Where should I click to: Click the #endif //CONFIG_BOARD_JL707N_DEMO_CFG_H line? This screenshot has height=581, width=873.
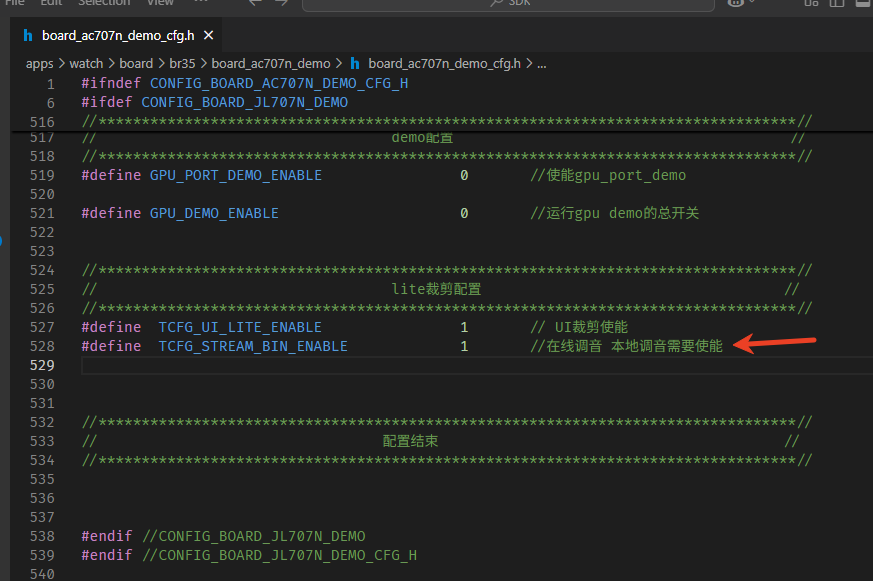249,555
